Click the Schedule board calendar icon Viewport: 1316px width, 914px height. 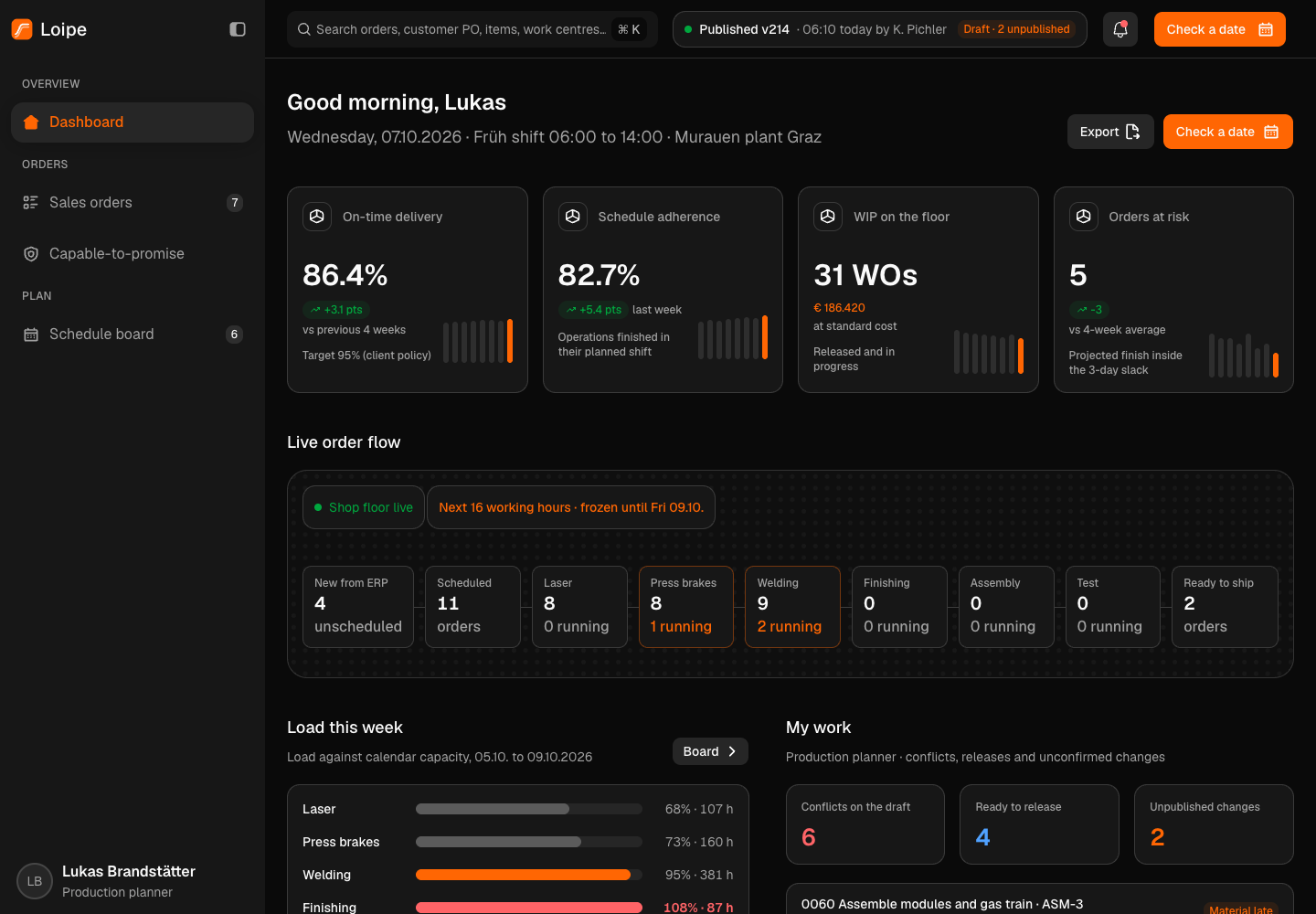click(31, 335)
